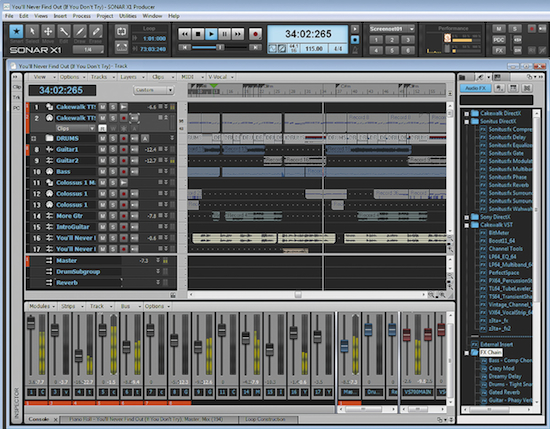Open the File menu
Viewport: 550px width, 429px height.
coord(9,16)
